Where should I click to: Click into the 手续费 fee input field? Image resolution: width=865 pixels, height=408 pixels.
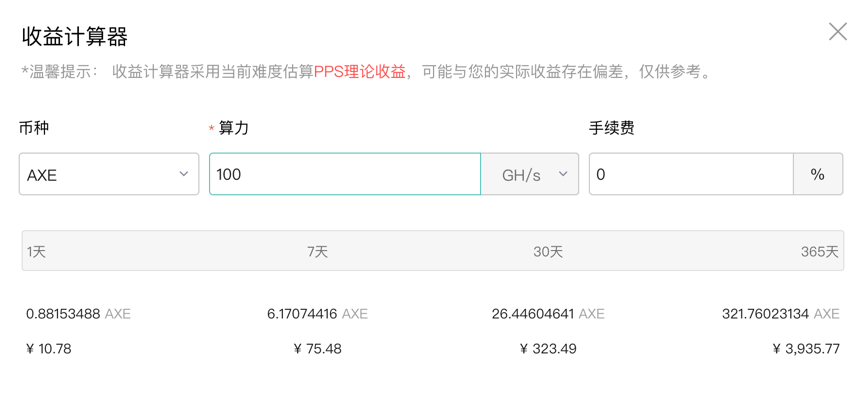pyautogui.click(x=690, y=174)
